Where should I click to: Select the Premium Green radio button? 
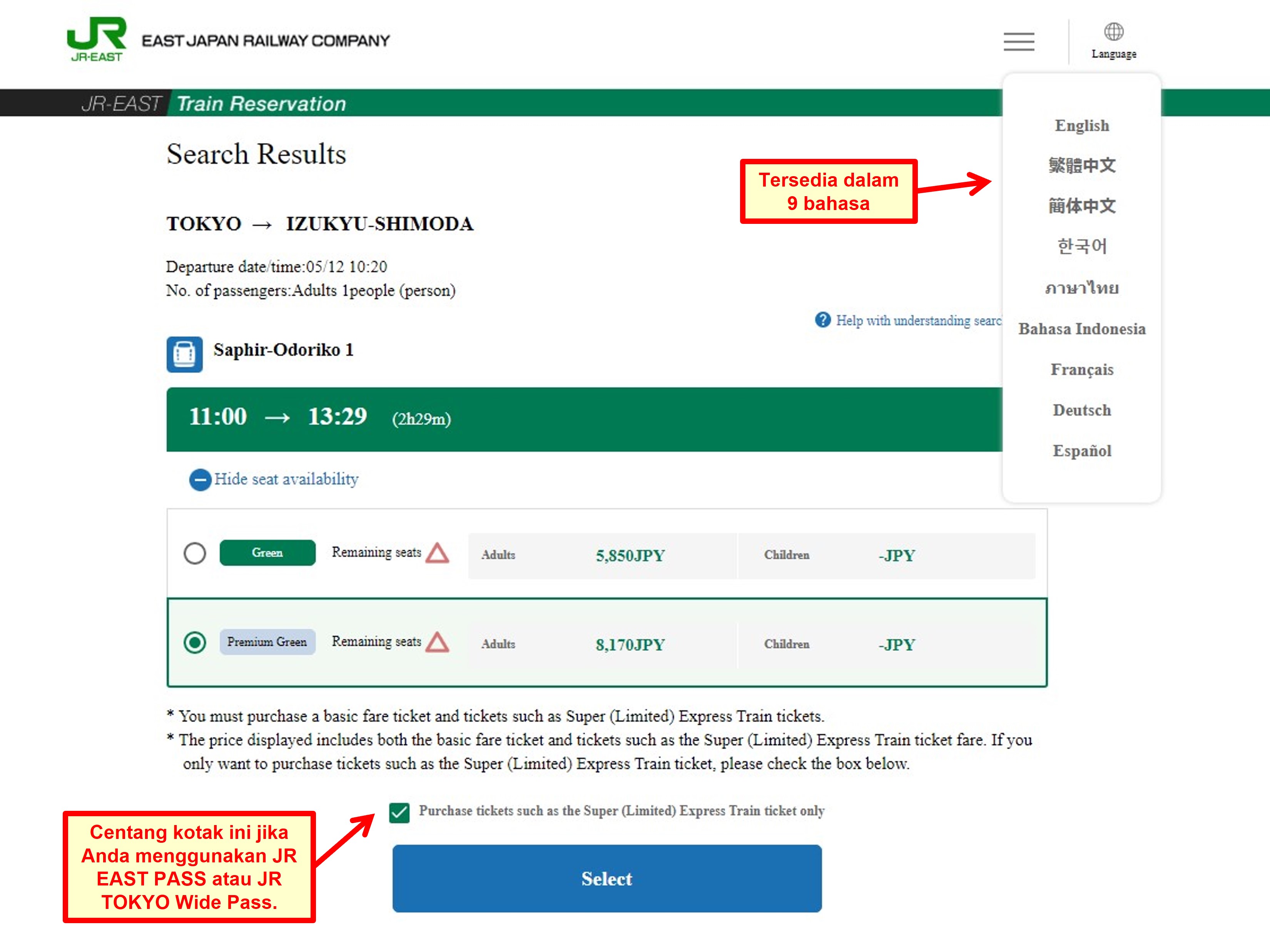coord(195,642)
